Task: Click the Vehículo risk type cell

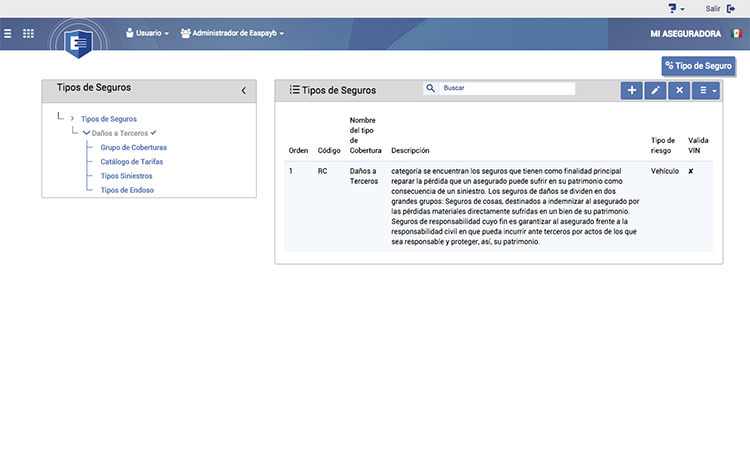Action: coord(664,171)
